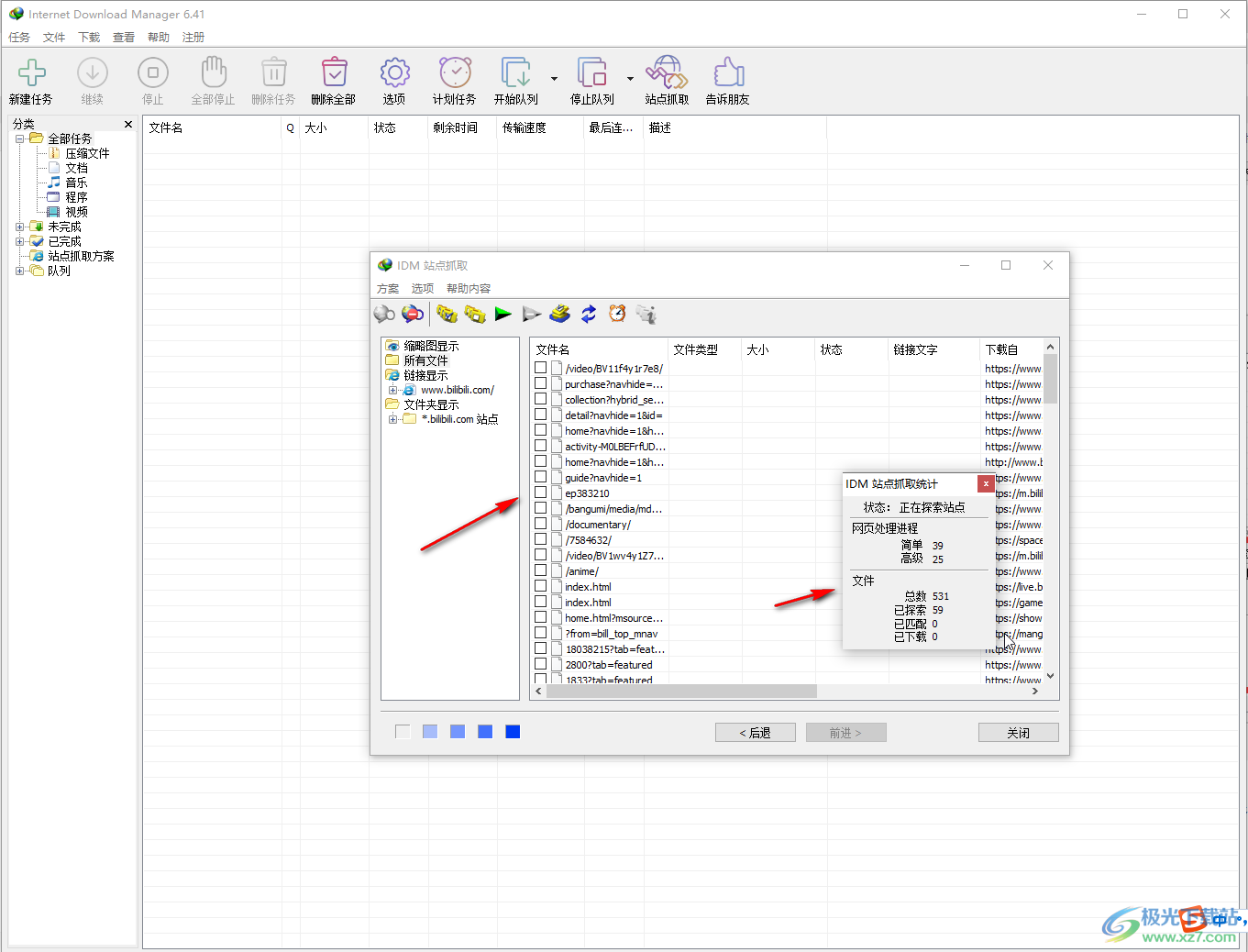This screenshot has height=952, width=1248.
Task: Close the IDM 站点抓取统计 popup
Action: 986,483
